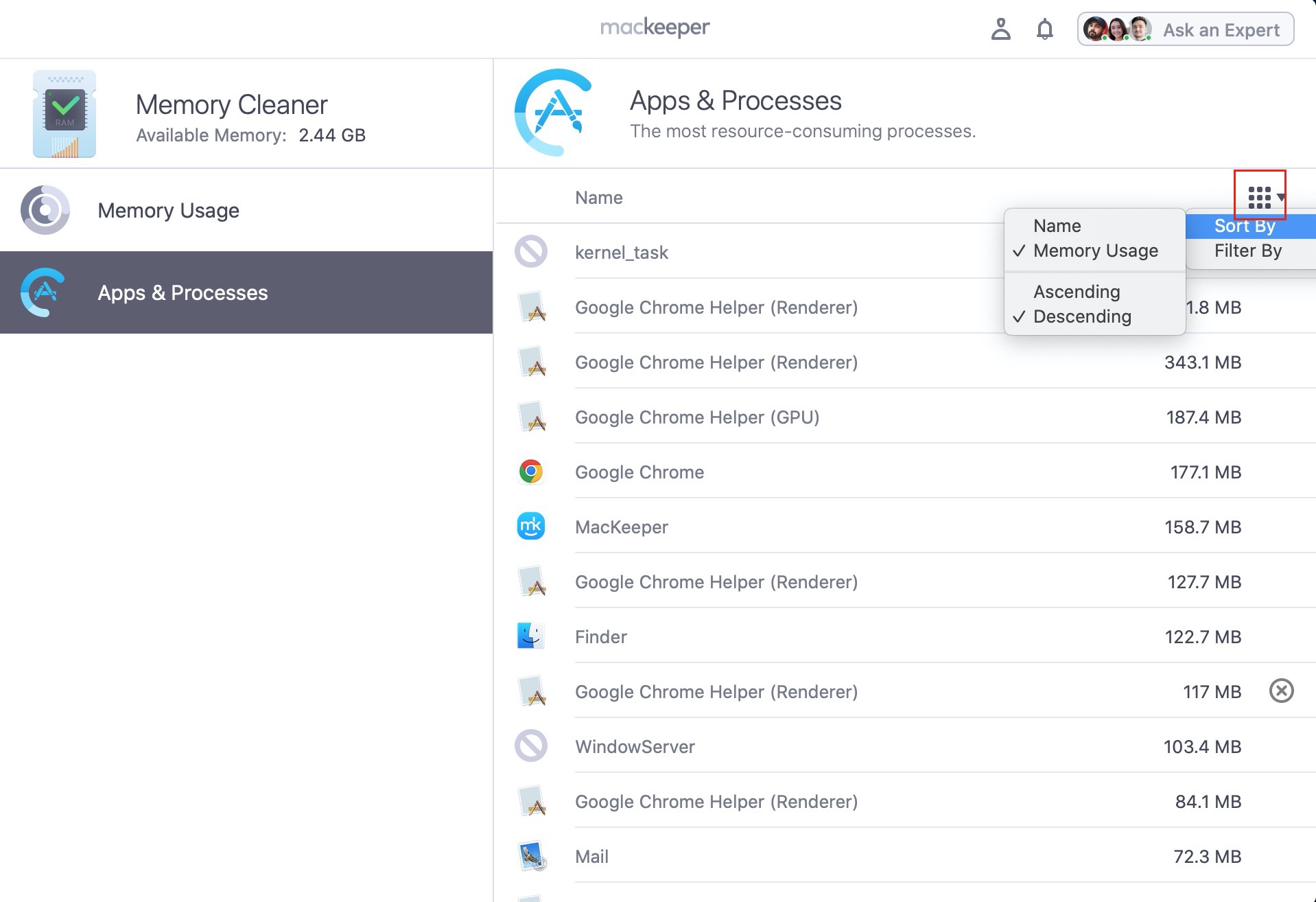Click the Google Chrome Helper (GPU) icon
This screenshot has width=1316, height=902.
532,417
